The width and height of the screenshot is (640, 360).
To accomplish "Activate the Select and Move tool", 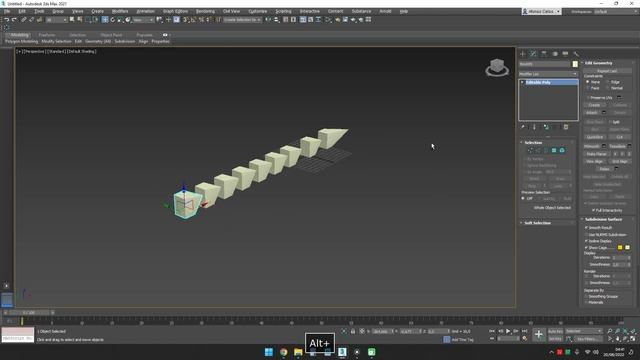I will [x=105, y=20].
